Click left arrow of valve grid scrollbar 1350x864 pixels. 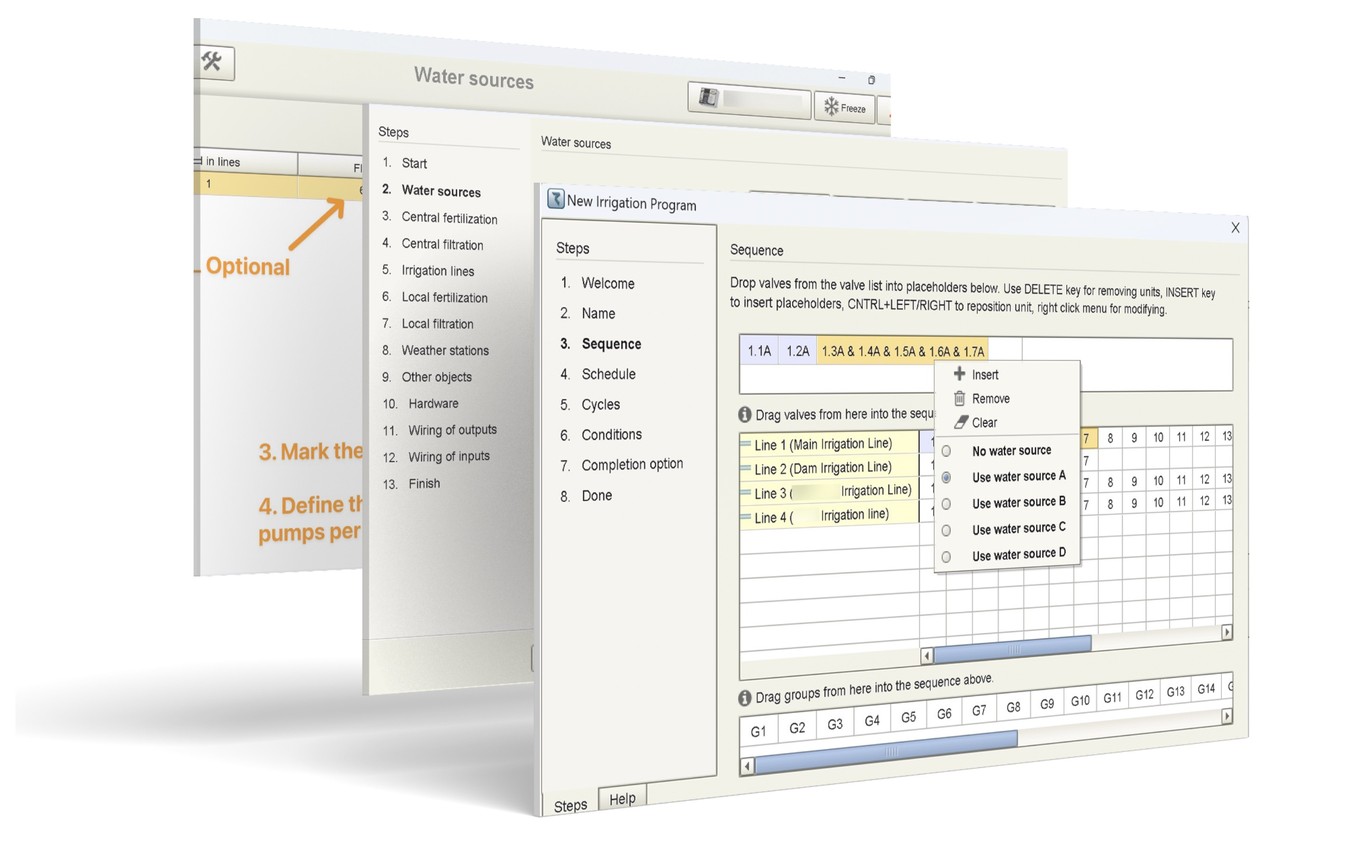926,656
